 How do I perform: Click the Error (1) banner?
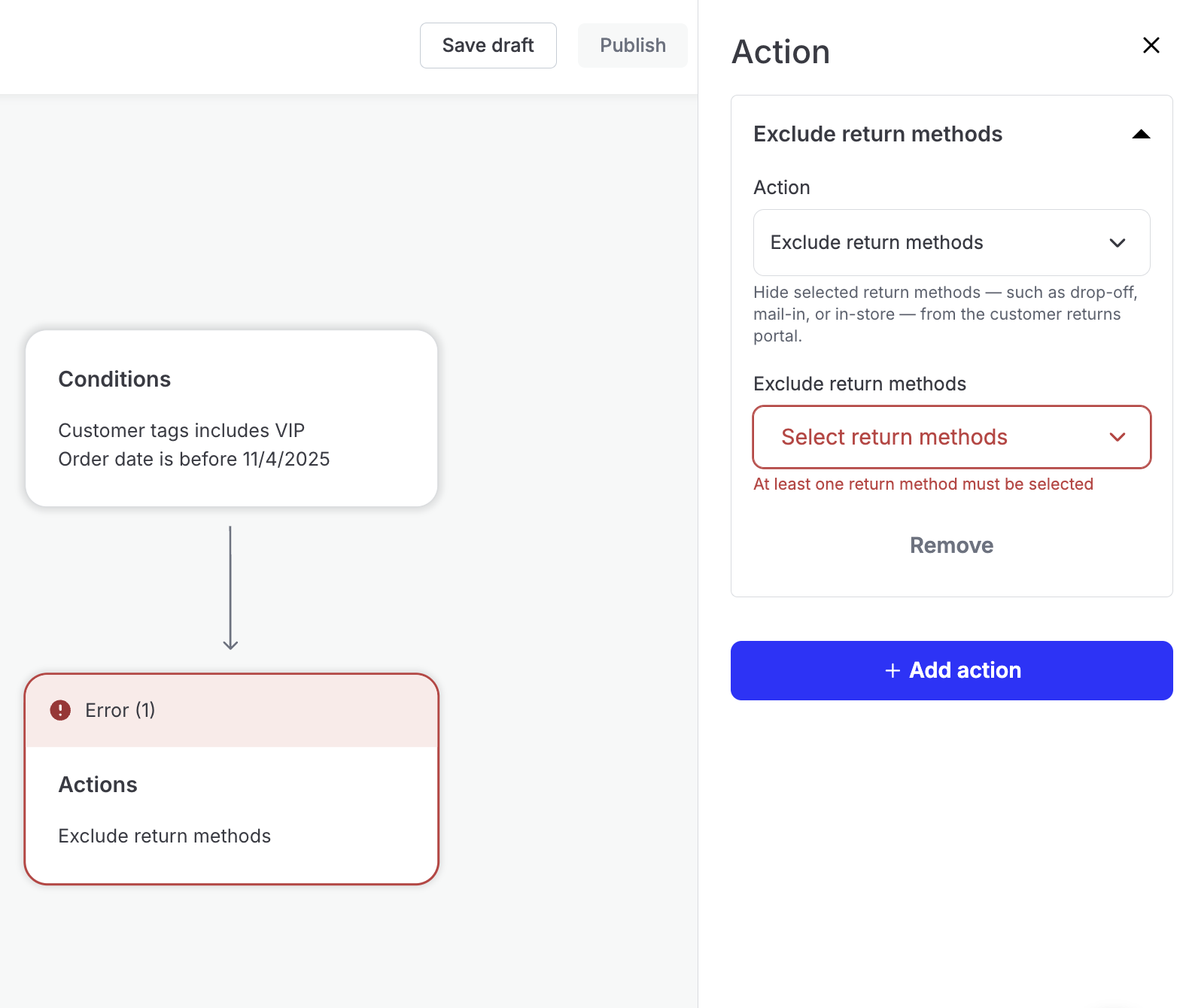230,710
